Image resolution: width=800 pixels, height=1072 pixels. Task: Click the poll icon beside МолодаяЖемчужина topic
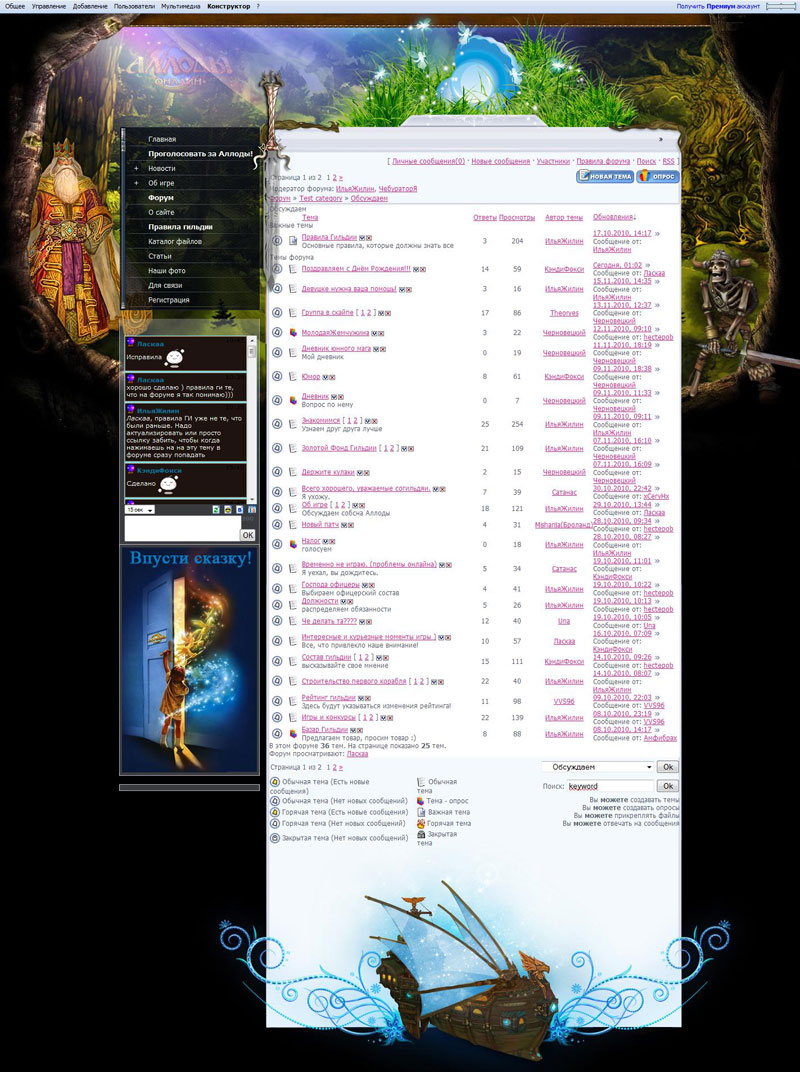293,333
